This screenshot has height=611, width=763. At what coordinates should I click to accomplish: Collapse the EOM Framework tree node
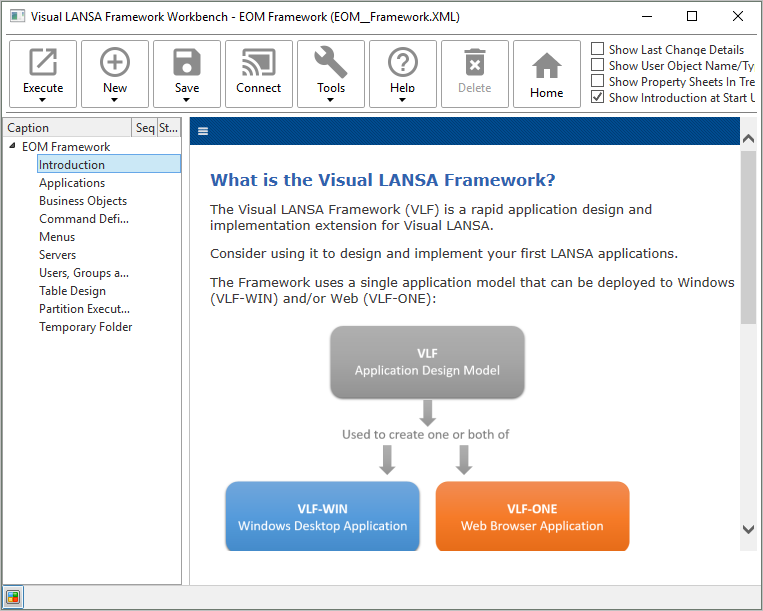(12, 145)
